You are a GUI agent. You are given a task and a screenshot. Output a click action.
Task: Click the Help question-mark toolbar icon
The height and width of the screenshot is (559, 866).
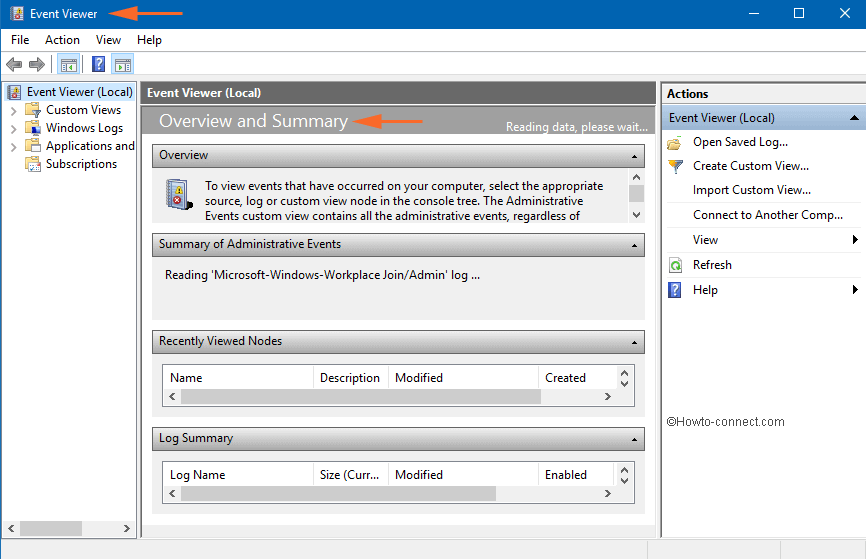coord(98,65)
